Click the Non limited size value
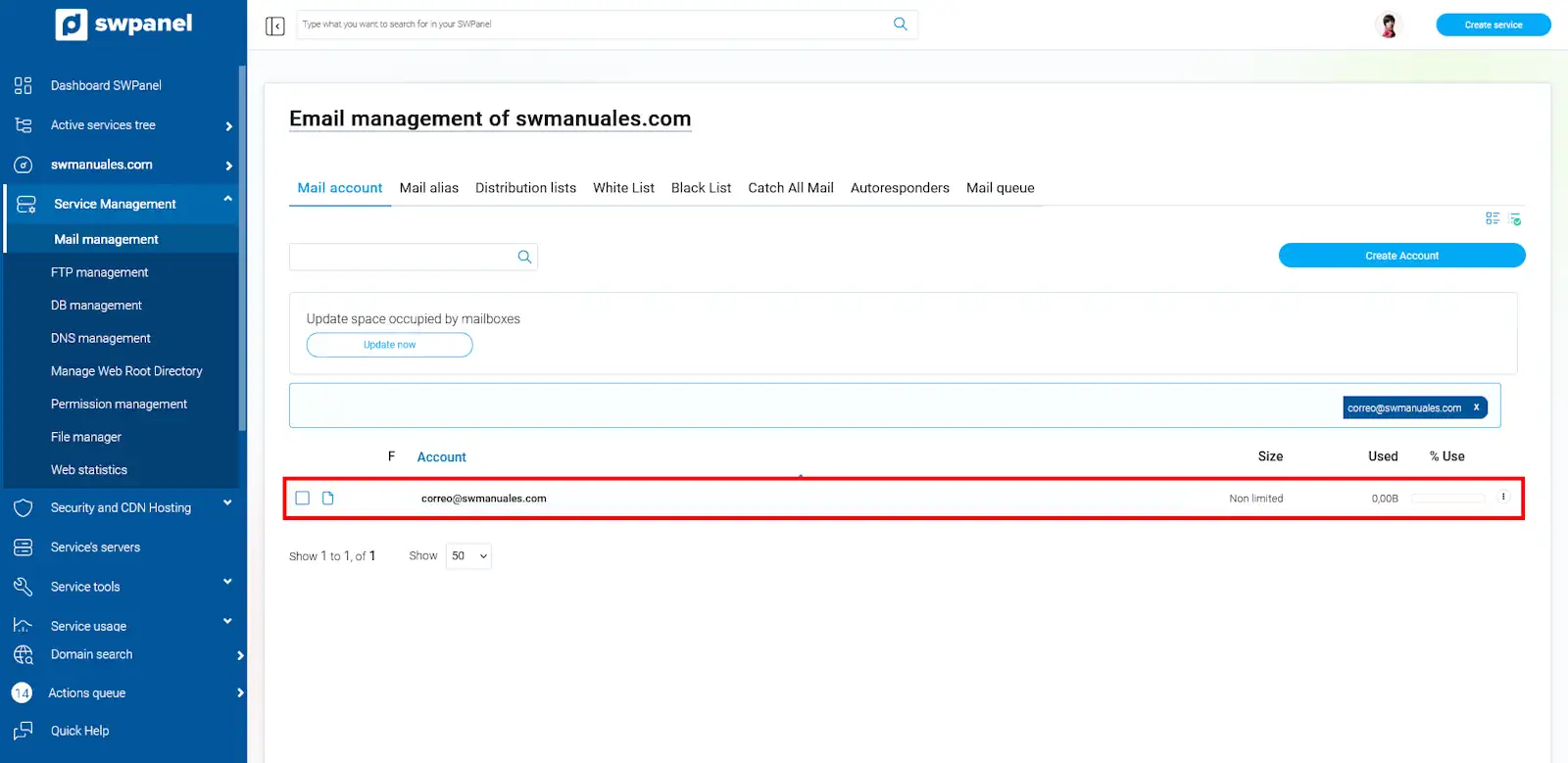1568x763 pixels. pyautogui.click(x=1255, y=499)
